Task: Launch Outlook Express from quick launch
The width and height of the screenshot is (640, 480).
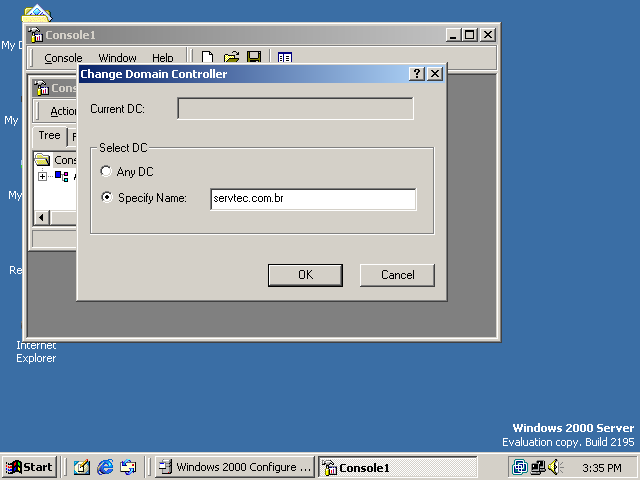Action: coord(128,467)
